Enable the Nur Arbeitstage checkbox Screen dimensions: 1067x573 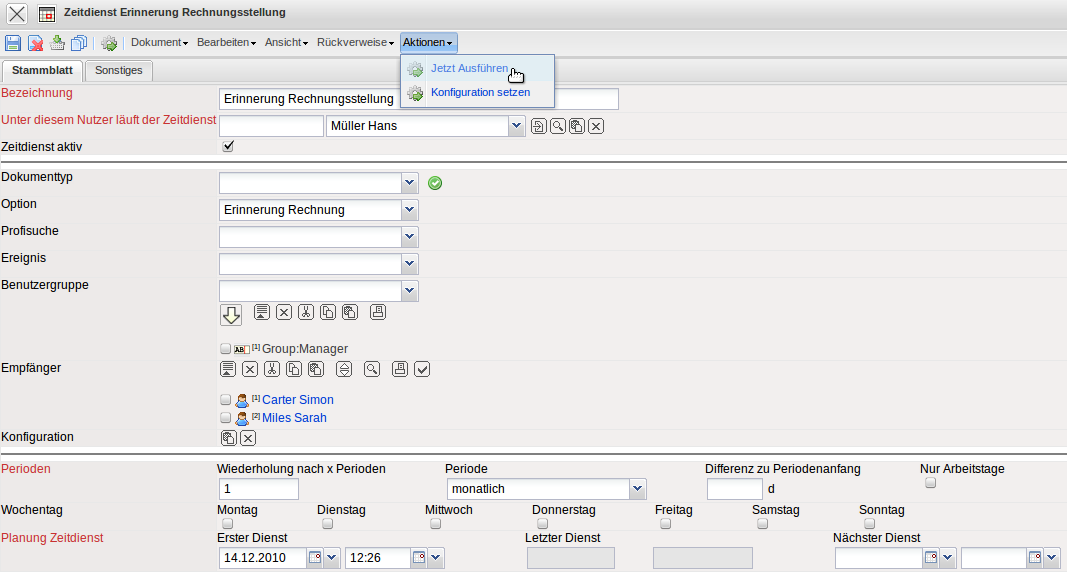pos(930,483)
